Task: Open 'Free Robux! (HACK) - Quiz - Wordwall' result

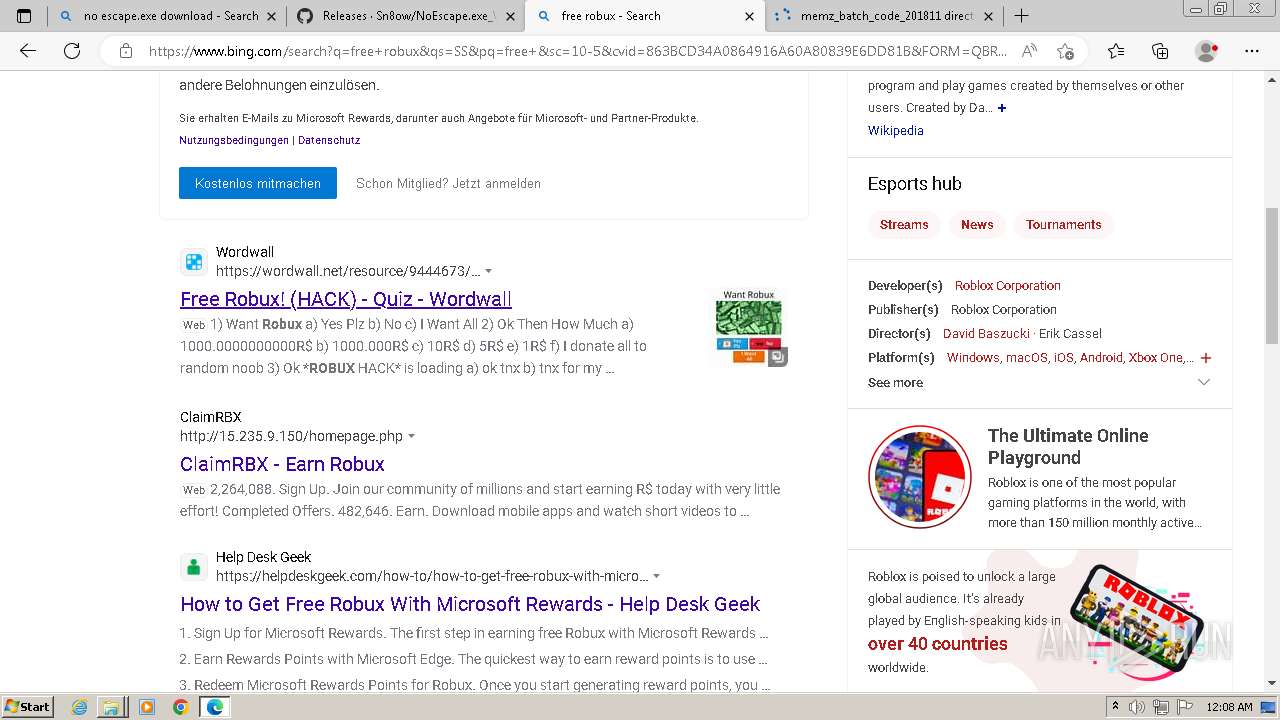Action: coord(346,299)
